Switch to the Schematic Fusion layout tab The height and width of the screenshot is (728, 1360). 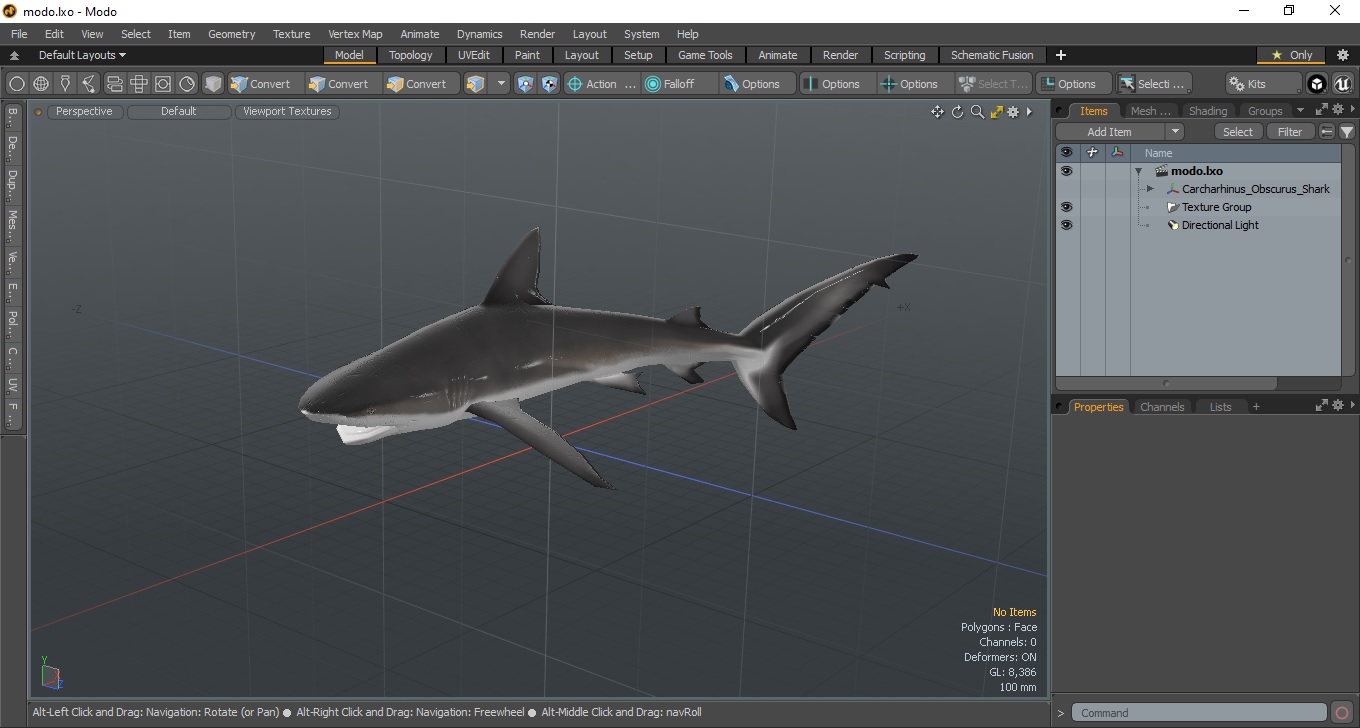(992, 55)
